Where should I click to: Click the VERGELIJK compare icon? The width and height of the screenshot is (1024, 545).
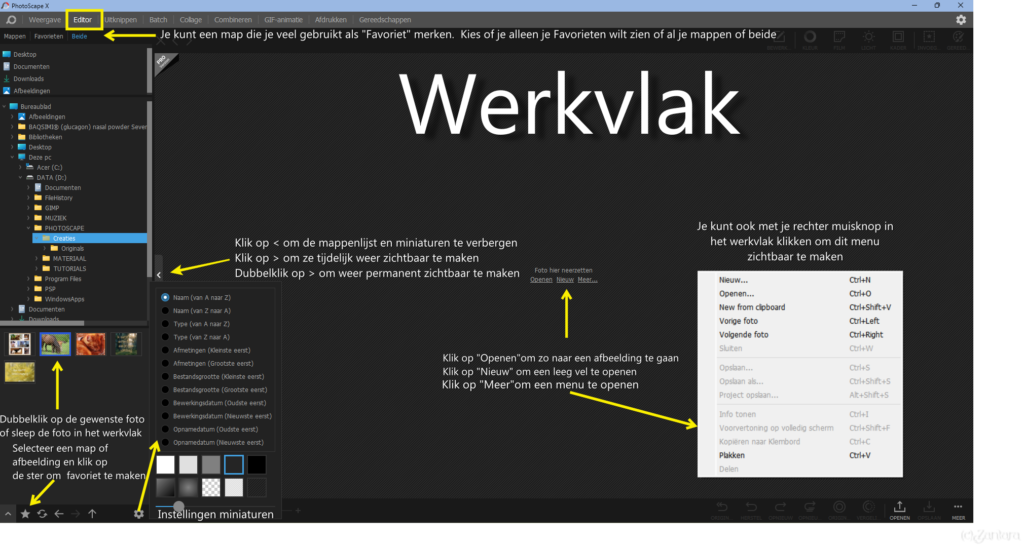(x=867, y=510)
